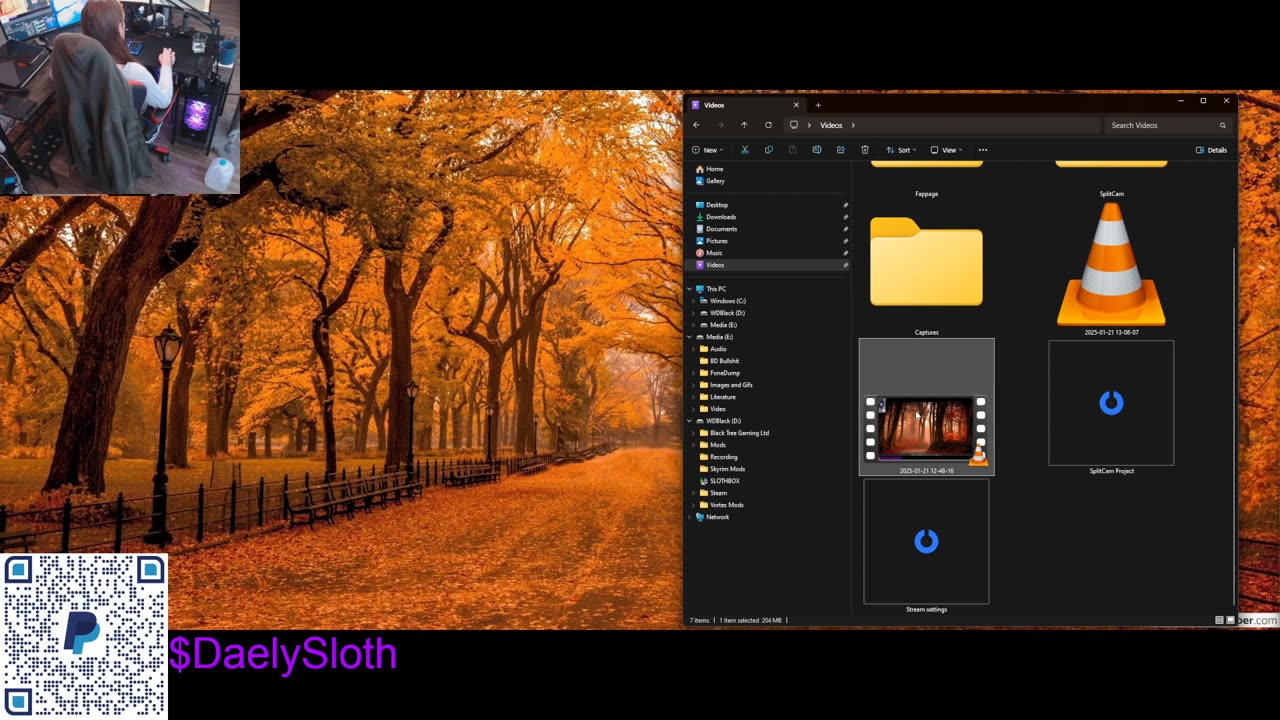
Task: Select the Stream settings file icon
Action: 926,541
